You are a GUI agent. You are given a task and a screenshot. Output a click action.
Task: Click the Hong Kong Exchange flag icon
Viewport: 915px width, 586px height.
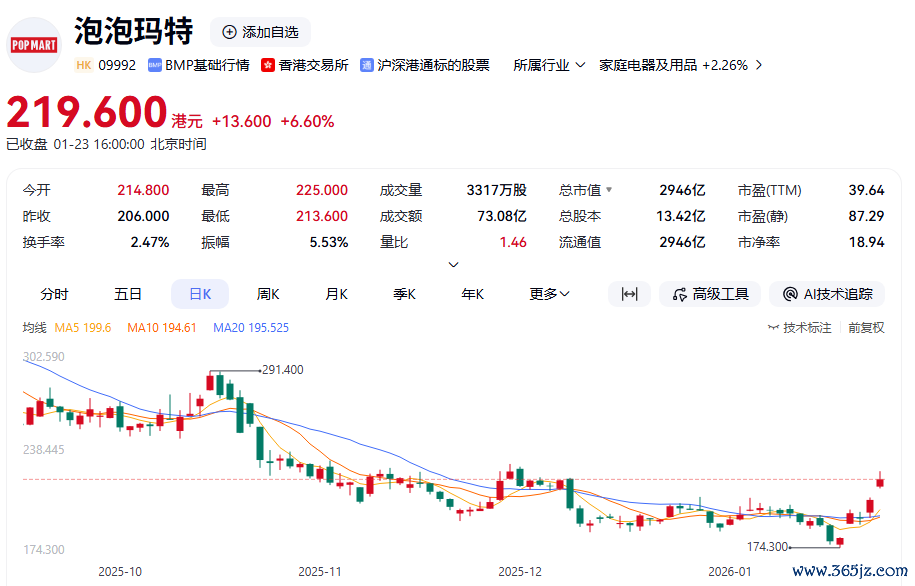[267, 65]
